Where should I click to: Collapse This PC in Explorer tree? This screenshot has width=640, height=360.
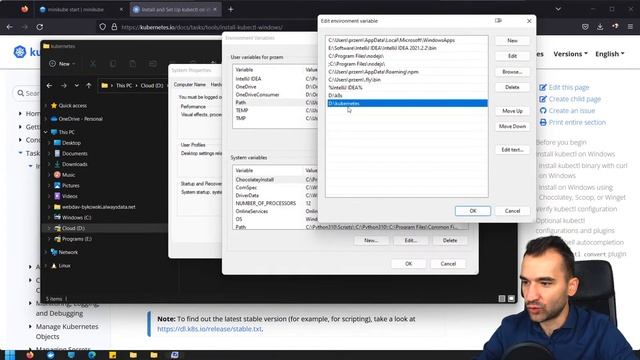point(46,132)
